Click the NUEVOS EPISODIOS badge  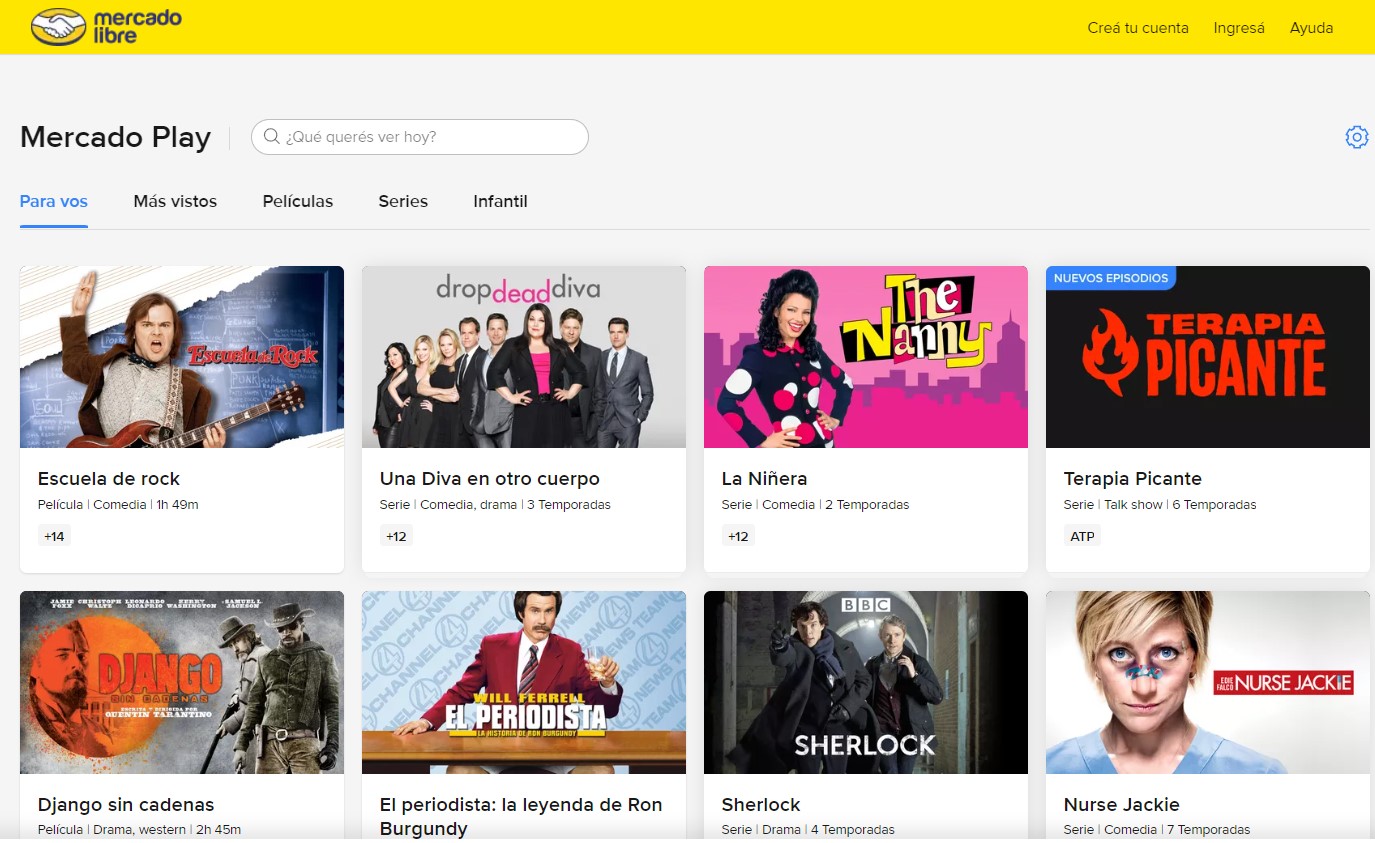[1111, 278]
